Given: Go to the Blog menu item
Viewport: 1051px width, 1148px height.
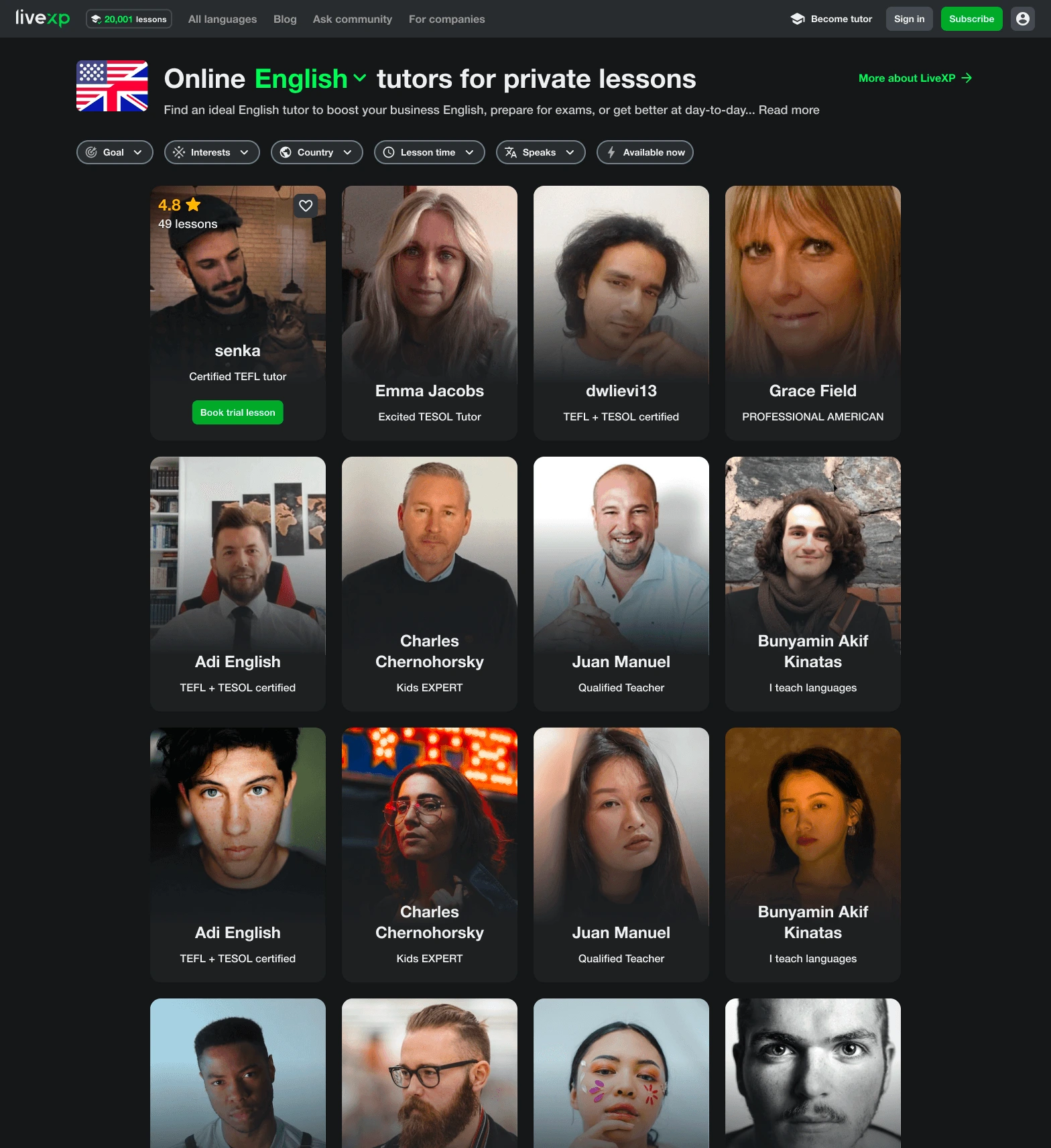Looking at the screenshot, I should click(x=285, y=19).
